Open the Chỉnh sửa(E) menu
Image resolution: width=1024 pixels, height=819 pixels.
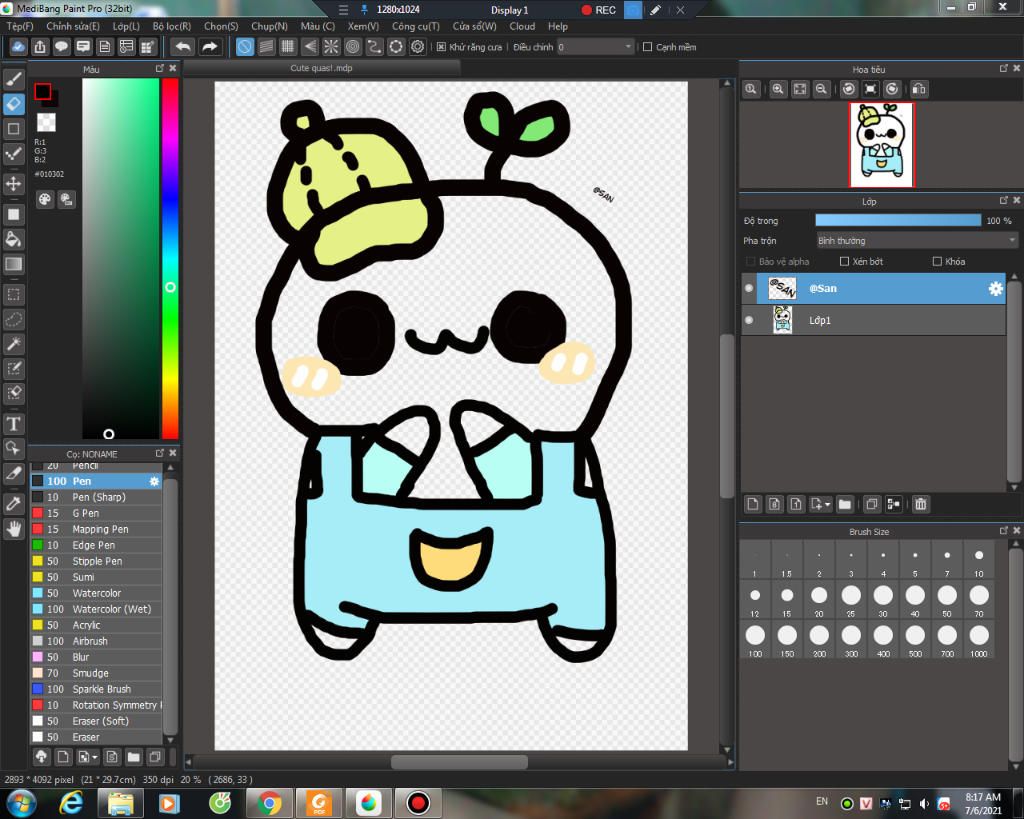point(72,27)
